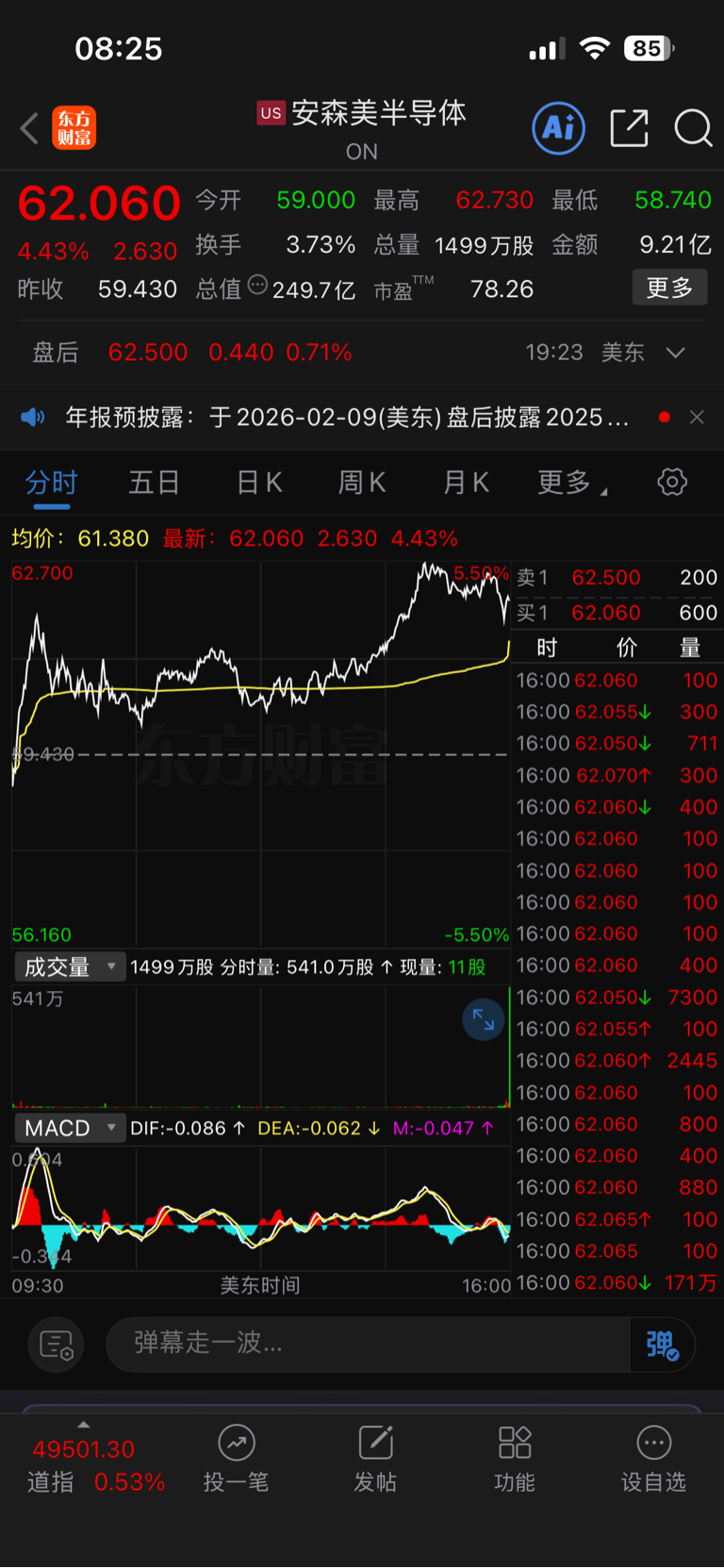
Task: Open the 年报预披露 announcement text
Action: tap(347, 417)
